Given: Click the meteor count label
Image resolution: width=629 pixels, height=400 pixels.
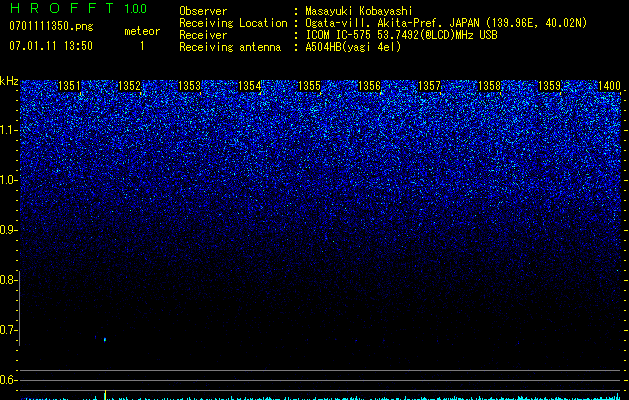Looking at the screenshot, I should [x=142, y=31].
